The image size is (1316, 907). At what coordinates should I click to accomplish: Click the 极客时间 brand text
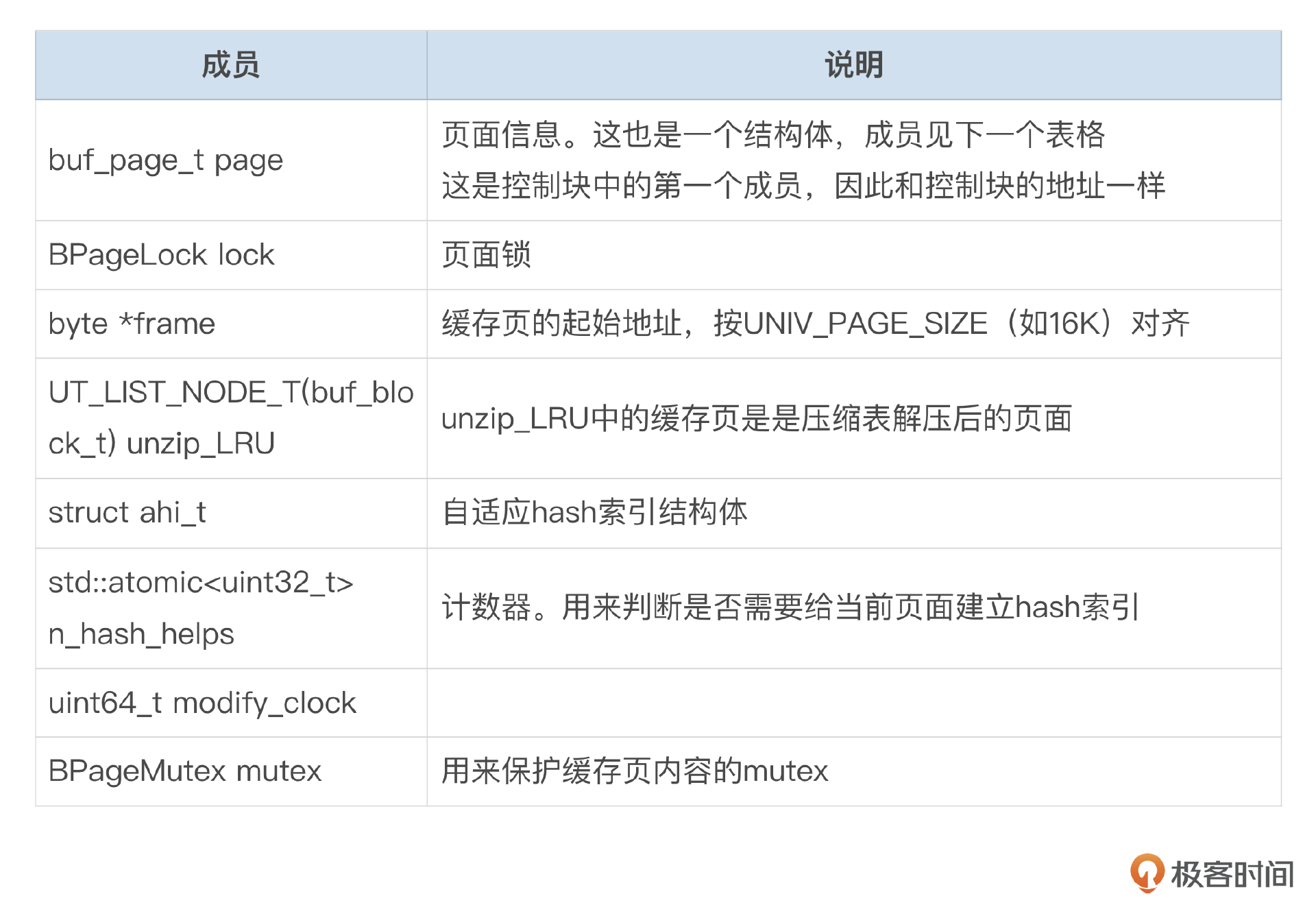(1232, 874)
